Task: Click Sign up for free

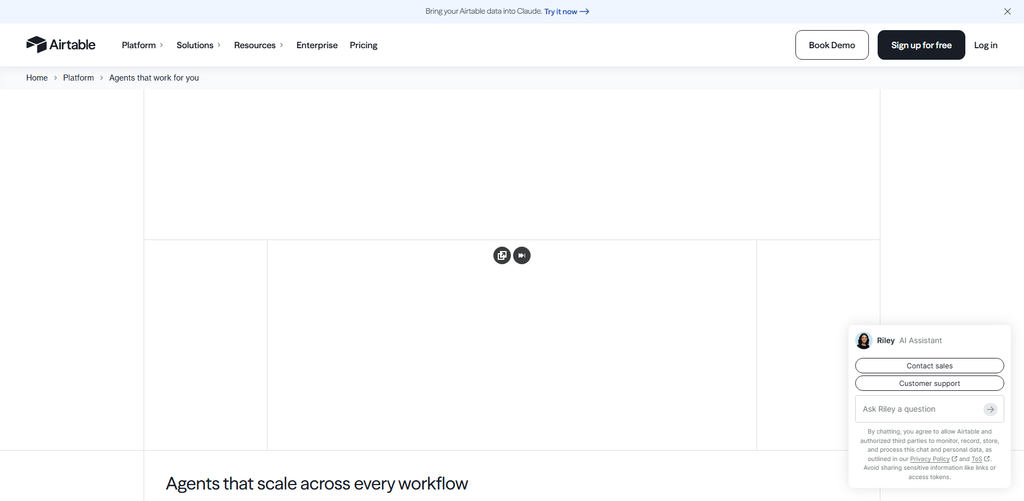Action: 921,45
